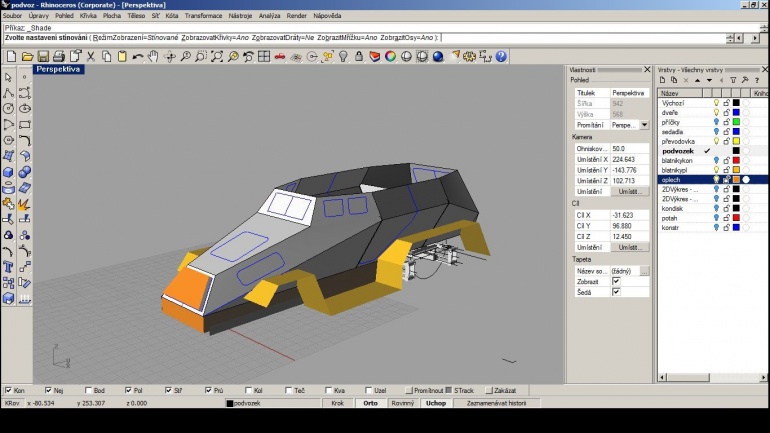Image resolution: width=770 pixels, height=433 pixels.
Task: Toggle the Kon object snap checkbox
Action: pyautogui.click(x=8, y=390)
